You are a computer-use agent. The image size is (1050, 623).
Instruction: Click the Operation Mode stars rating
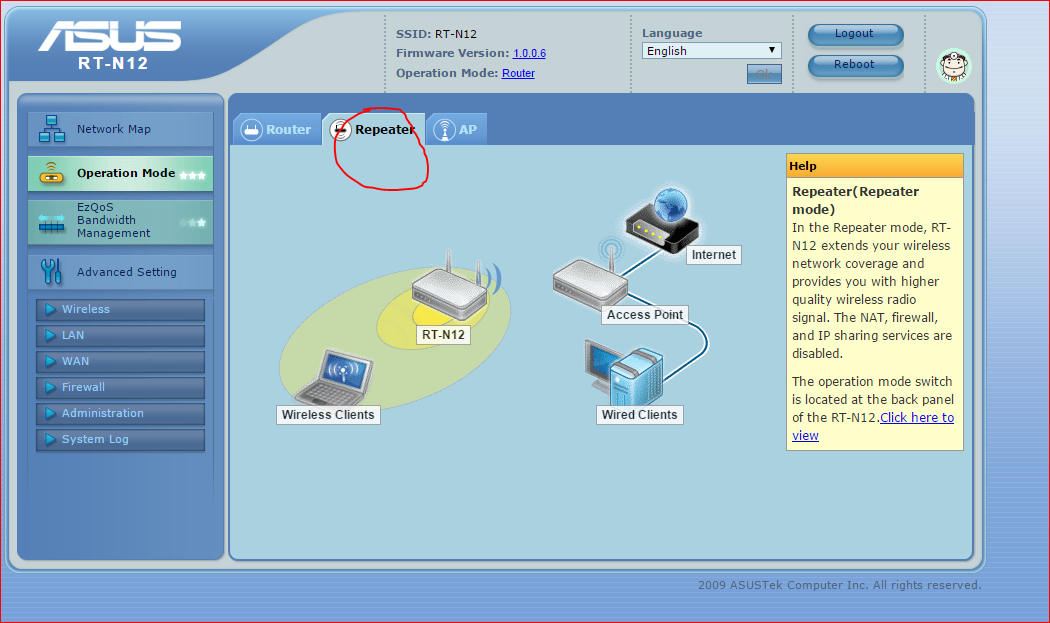click(193, 176)
